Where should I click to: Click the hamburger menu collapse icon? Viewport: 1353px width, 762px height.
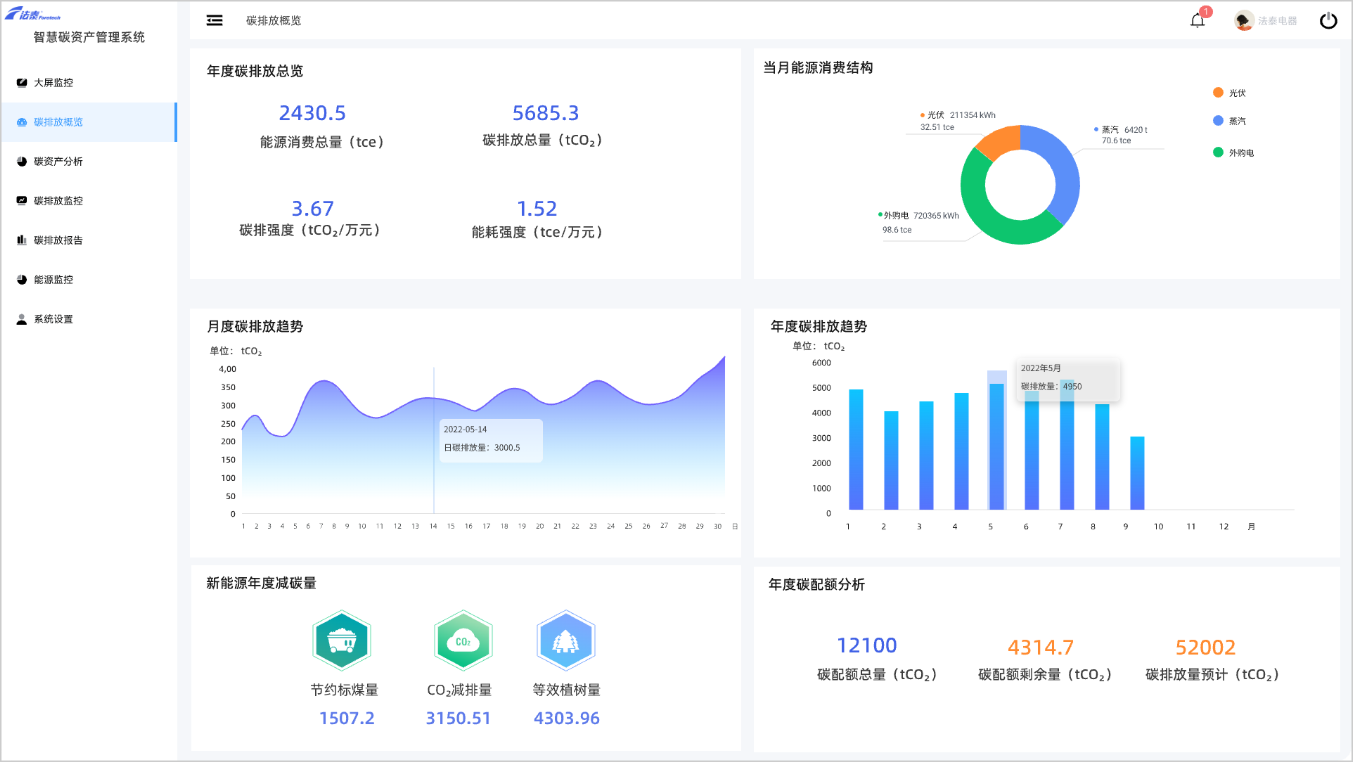click(x=214, y=20)
